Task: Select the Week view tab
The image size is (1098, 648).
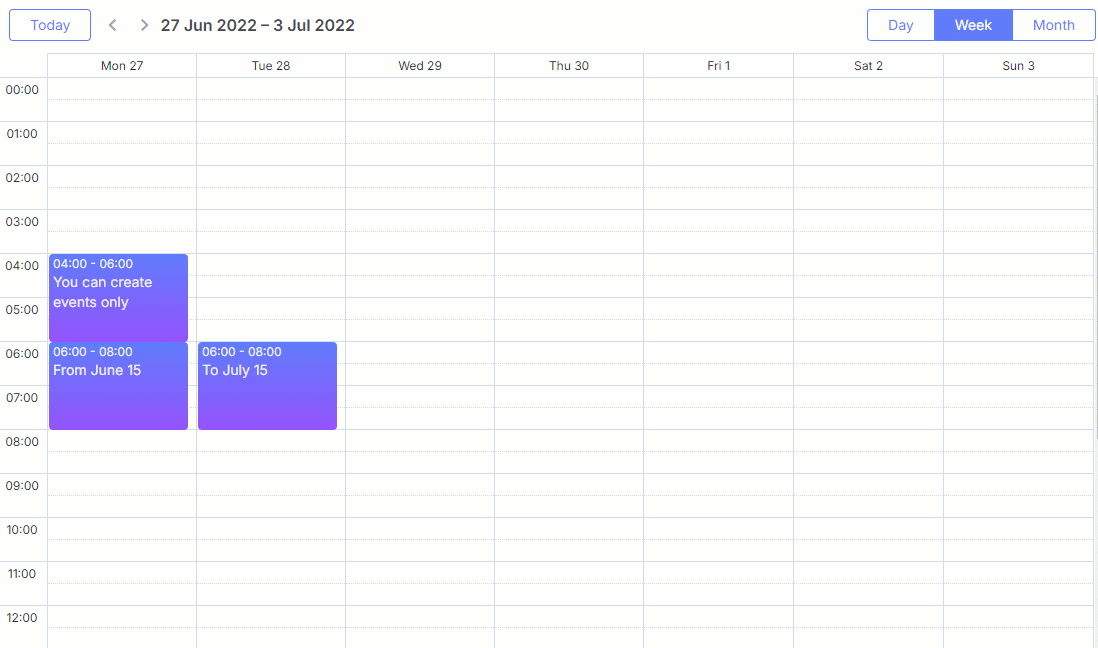Action: coord(973,25)
